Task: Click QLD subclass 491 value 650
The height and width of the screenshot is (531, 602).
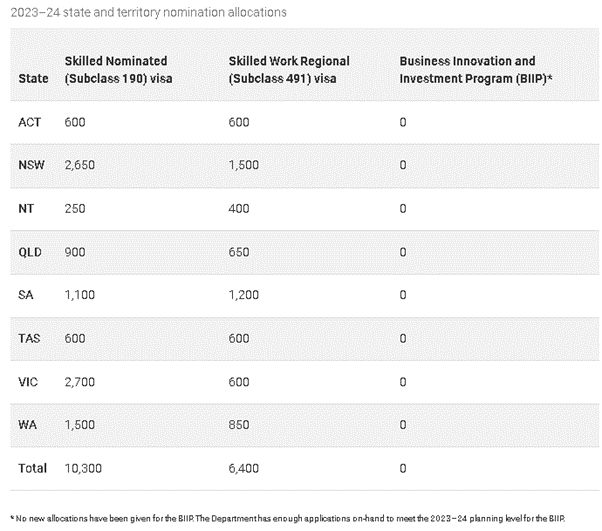Action: 239,252
